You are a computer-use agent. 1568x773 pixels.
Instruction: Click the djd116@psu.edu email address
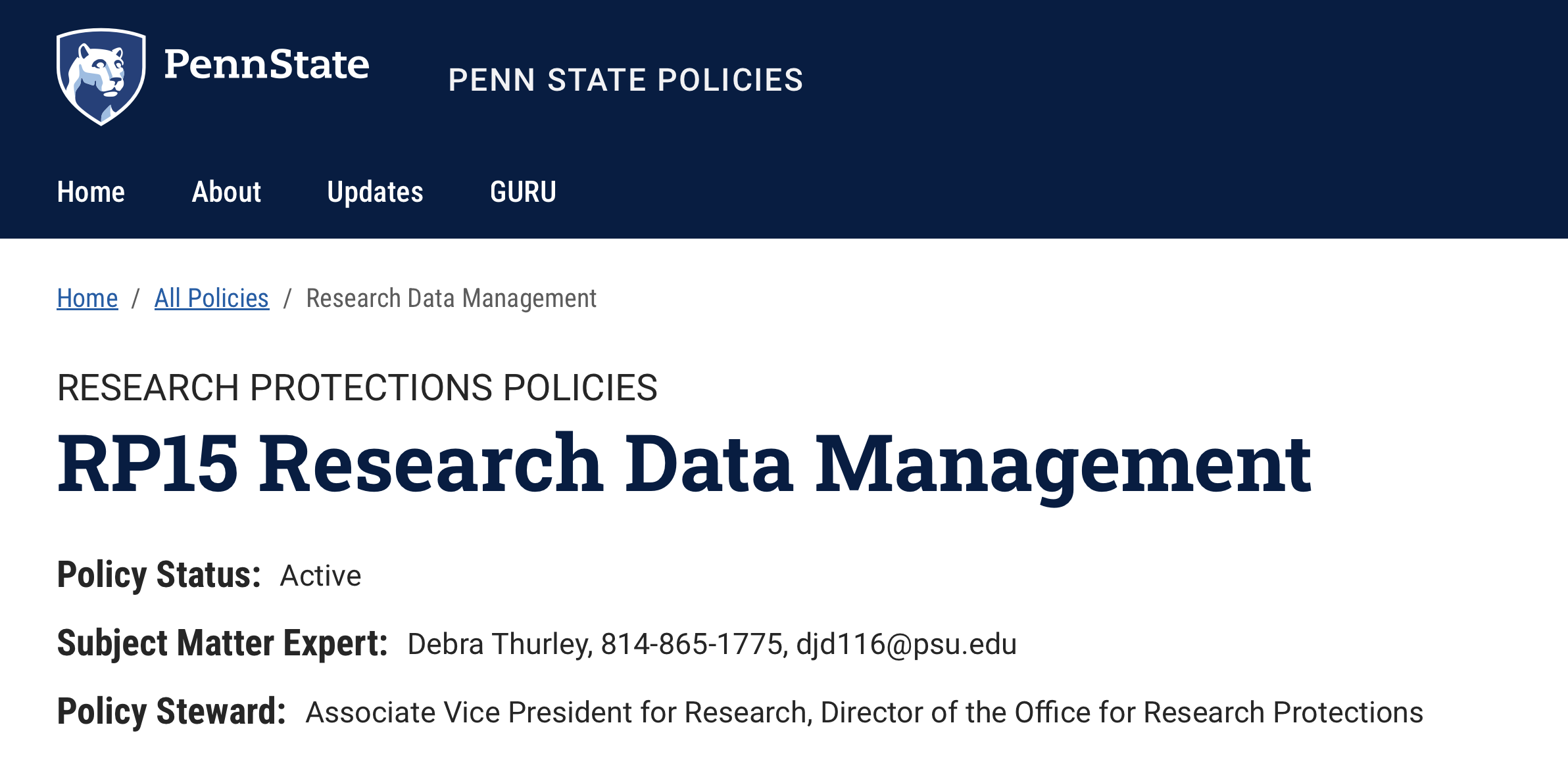[906, 644]
